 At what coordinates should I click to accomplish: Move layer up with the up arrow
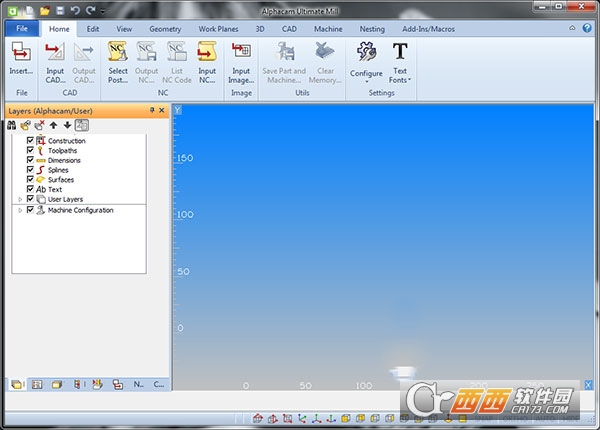(x=54, y=125)
